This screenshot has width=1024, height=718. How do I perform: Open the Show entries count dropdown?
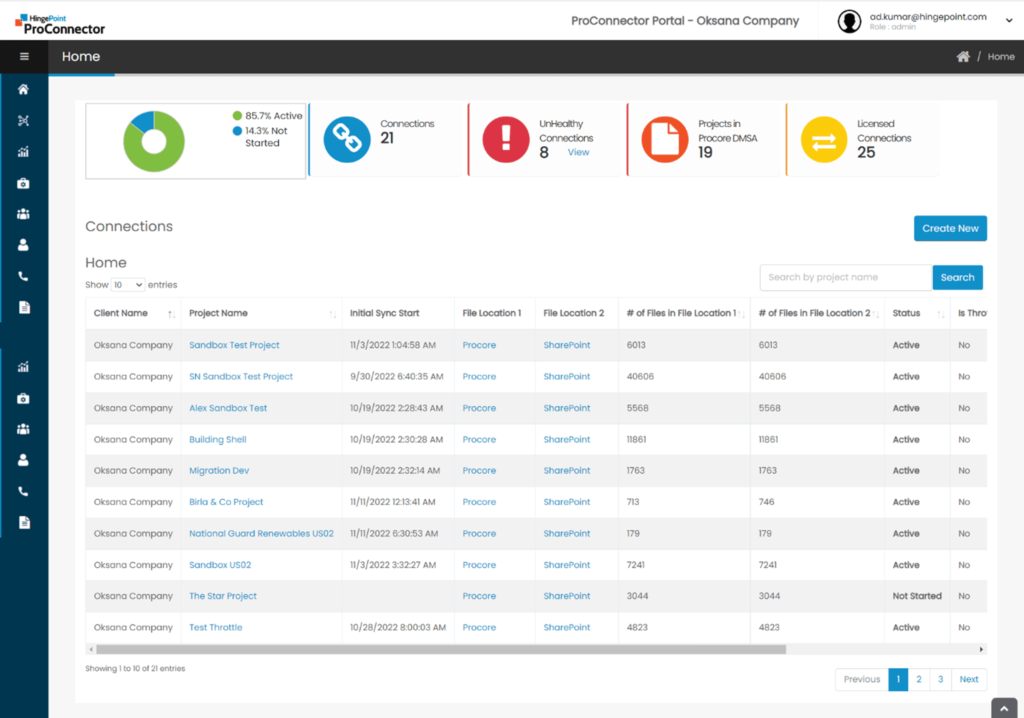coord(128,285)
